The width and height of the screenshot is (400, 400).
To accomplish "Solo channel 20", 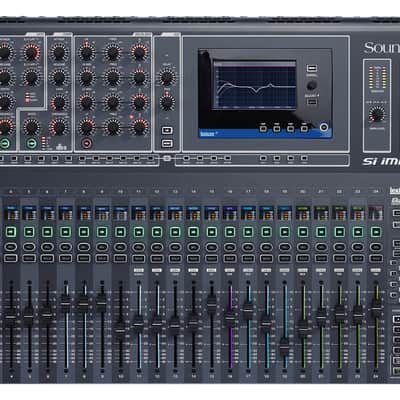I will click(303, 248).
